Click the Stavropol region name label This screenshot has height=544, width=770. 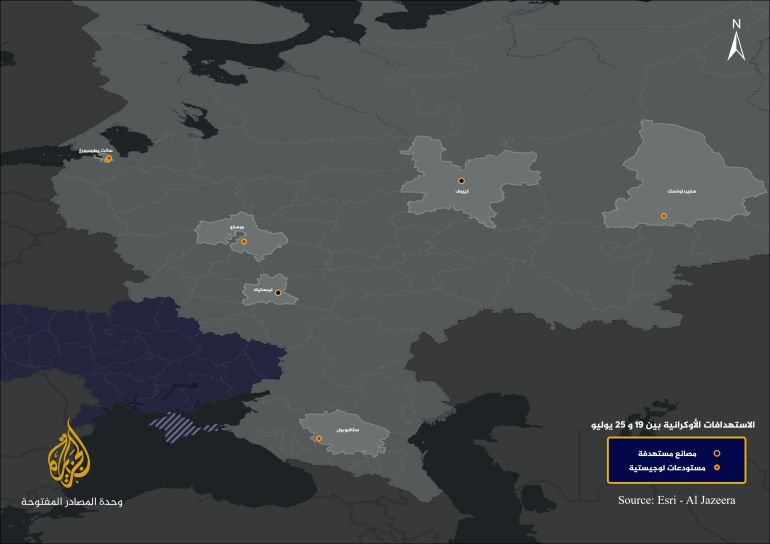pos(347,430)
